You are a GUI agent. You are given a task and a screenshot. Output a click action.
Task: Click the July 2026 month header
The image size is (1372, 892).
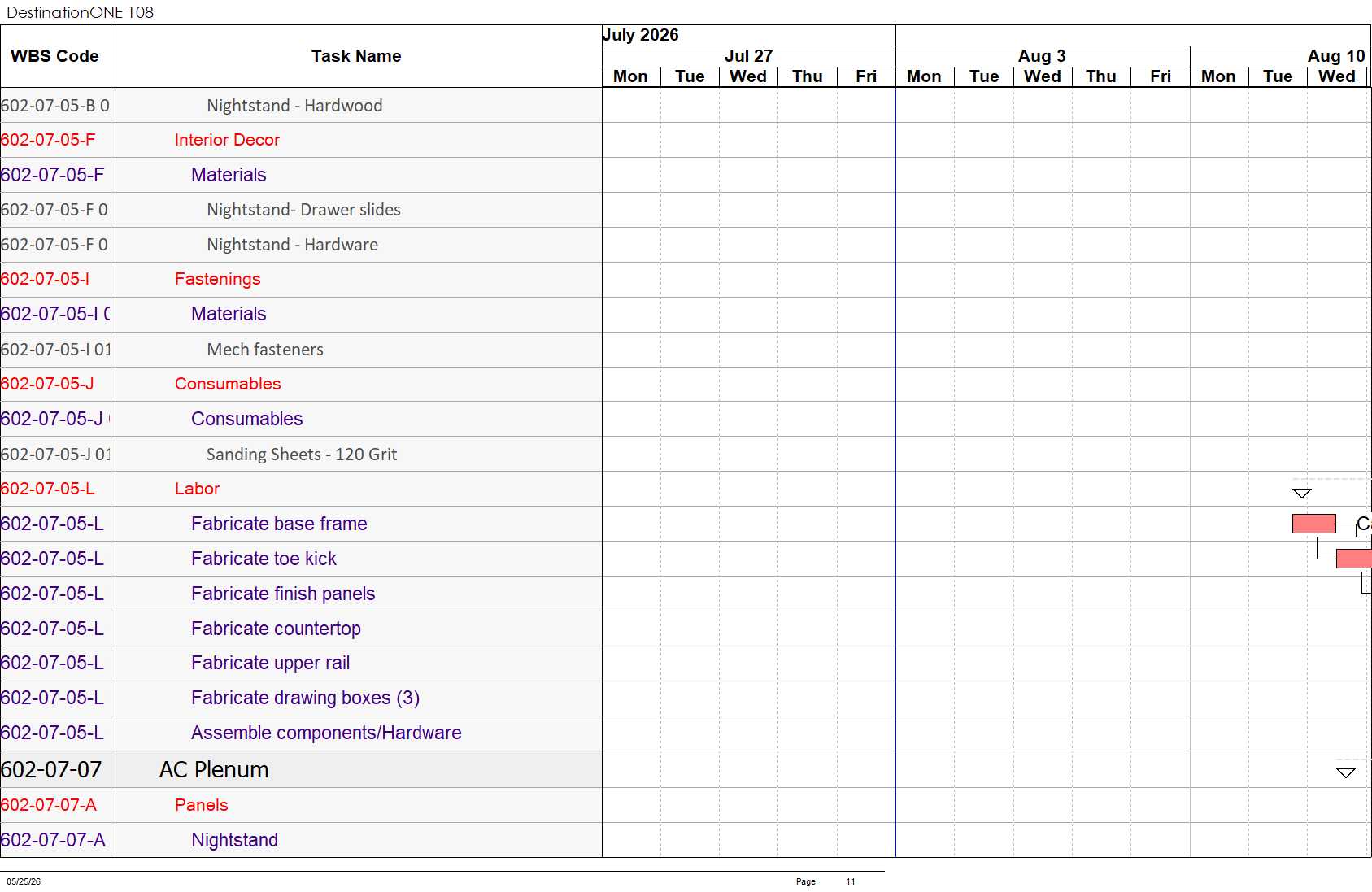point(640,35)
